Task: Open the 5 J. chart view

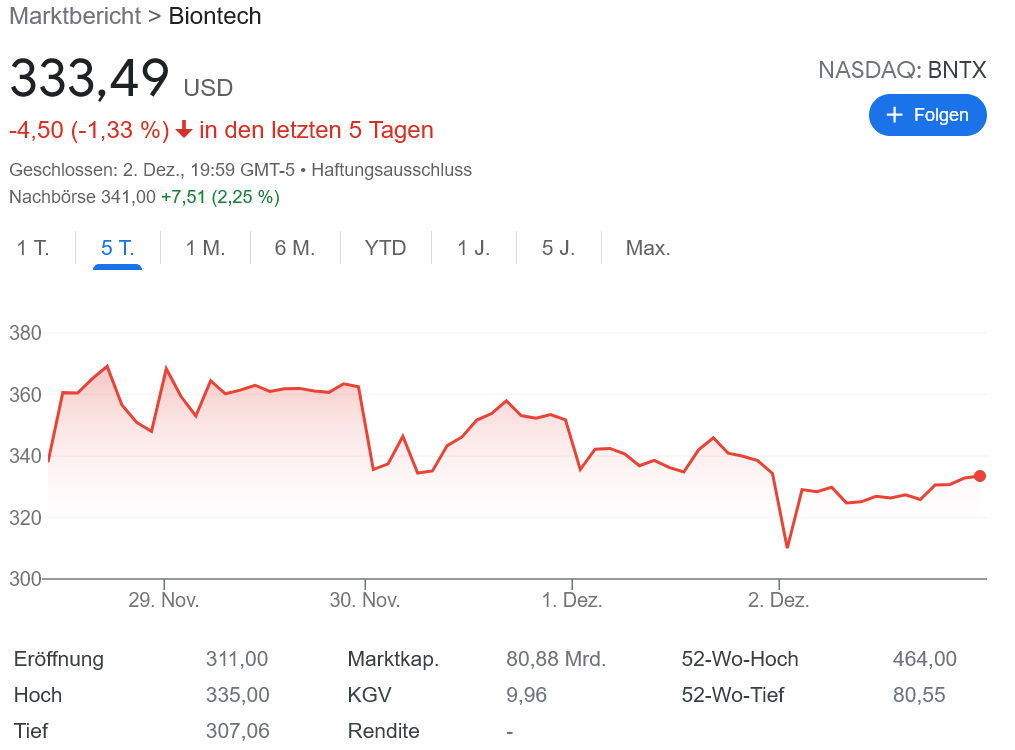Action: 558,248
